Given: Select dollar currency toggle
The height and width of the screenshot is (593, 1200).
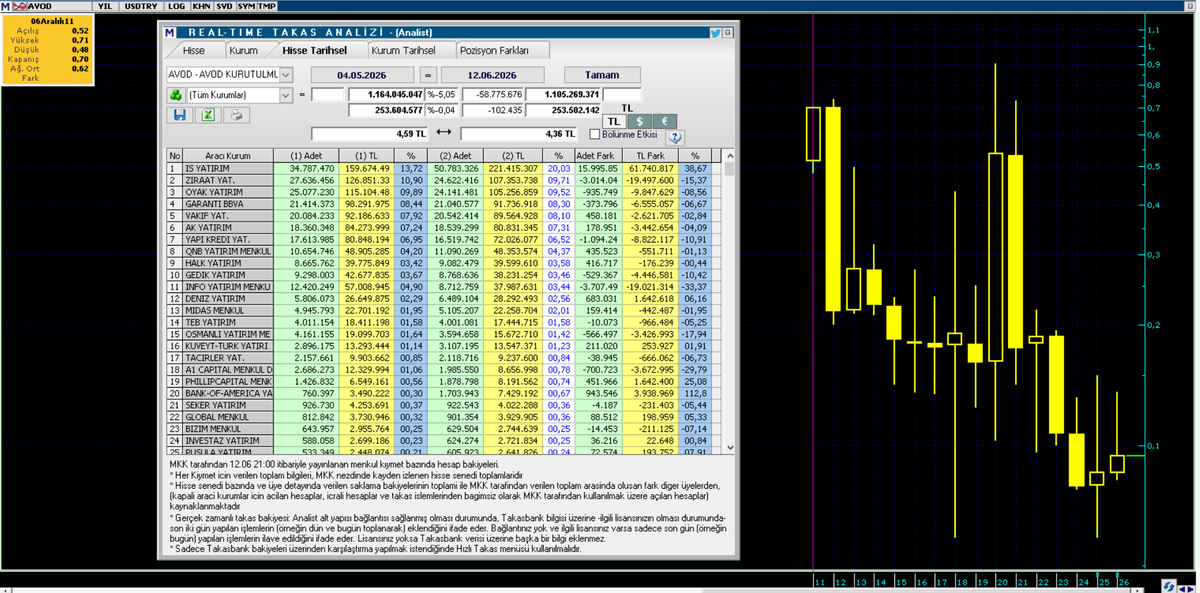Looking at the screenshot, I should pos(639,121).
